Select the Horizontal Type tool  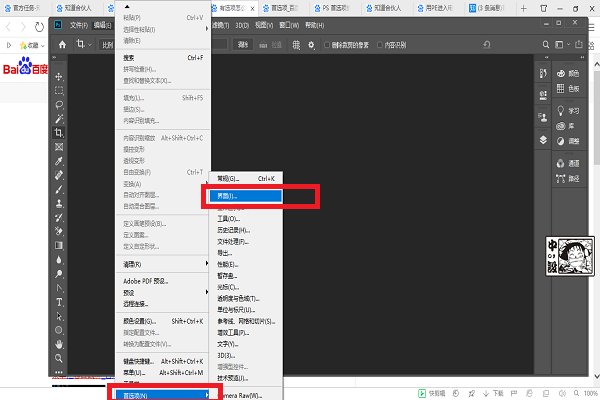click(x=59, y=302)
